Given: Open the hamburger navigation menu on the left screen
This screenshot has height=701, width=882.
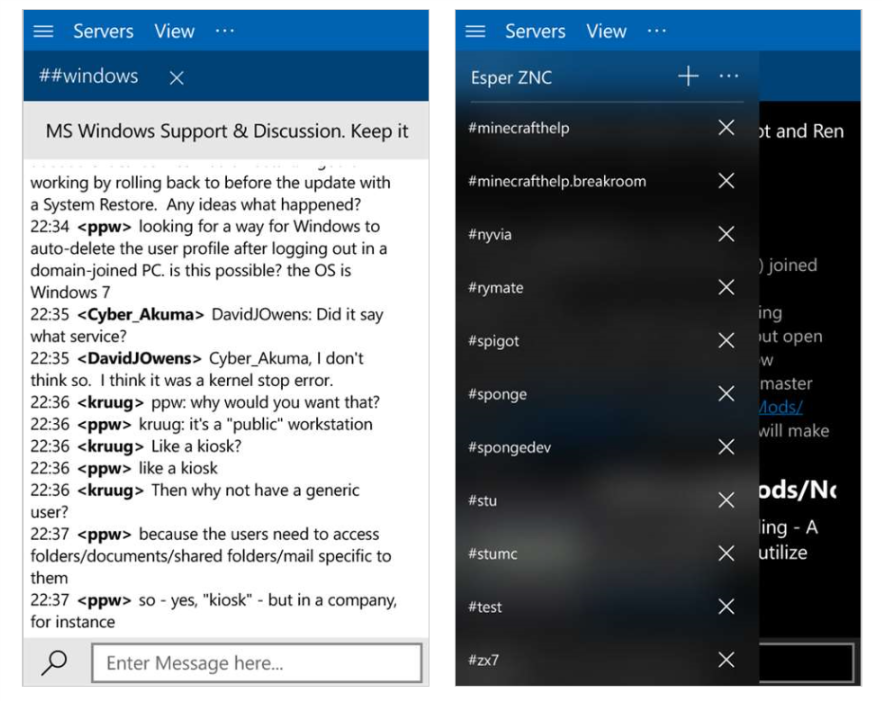Looking at the screenshot, I should click(x=42, y=31).
